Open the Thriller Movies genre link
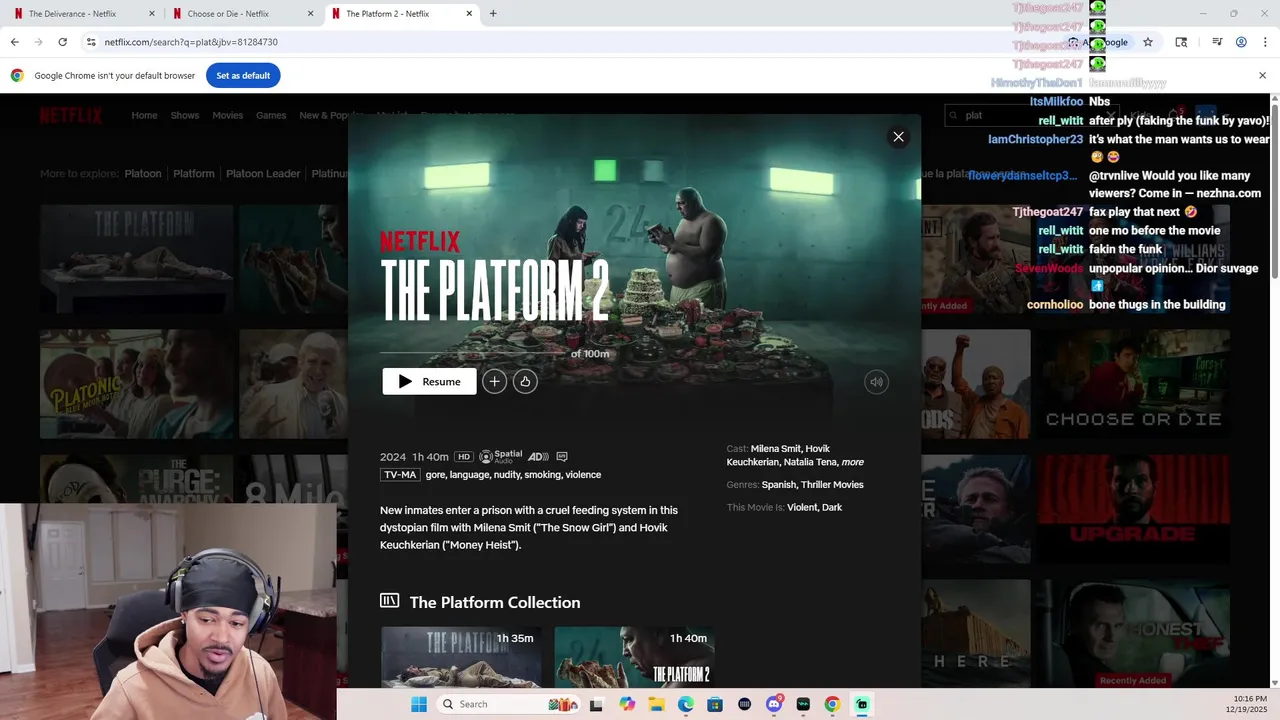This screenshot has height=720, width=1280. tap(833, 485)
